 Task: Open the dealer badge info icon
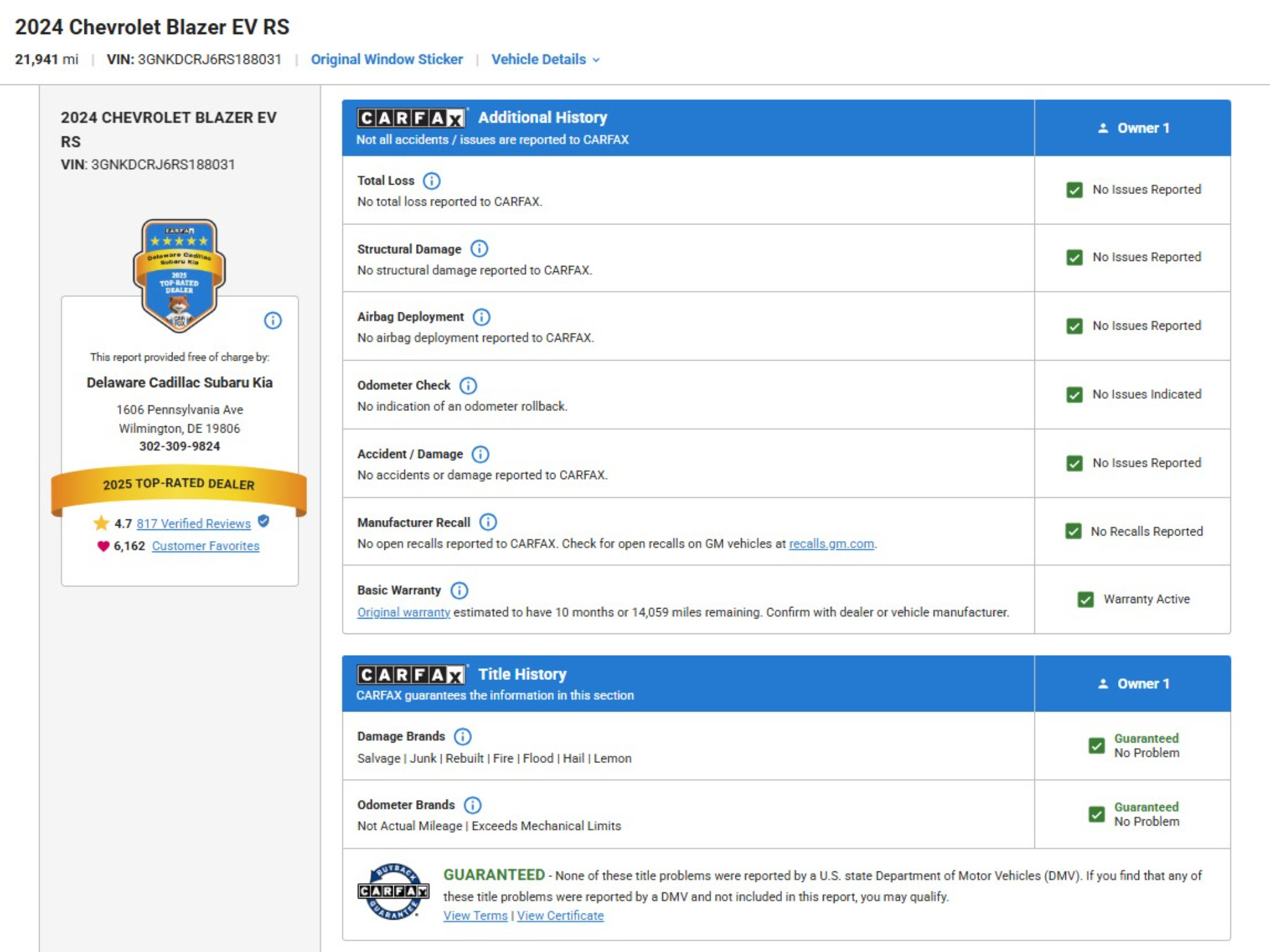coord(273,320)
